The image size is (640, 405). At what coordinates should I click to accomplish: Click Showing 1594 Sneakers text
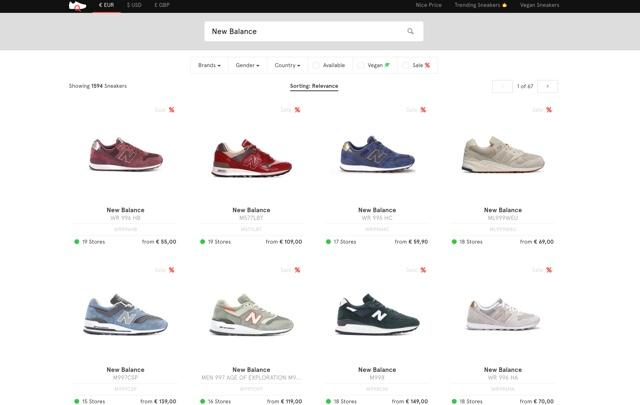coord(98,86)
